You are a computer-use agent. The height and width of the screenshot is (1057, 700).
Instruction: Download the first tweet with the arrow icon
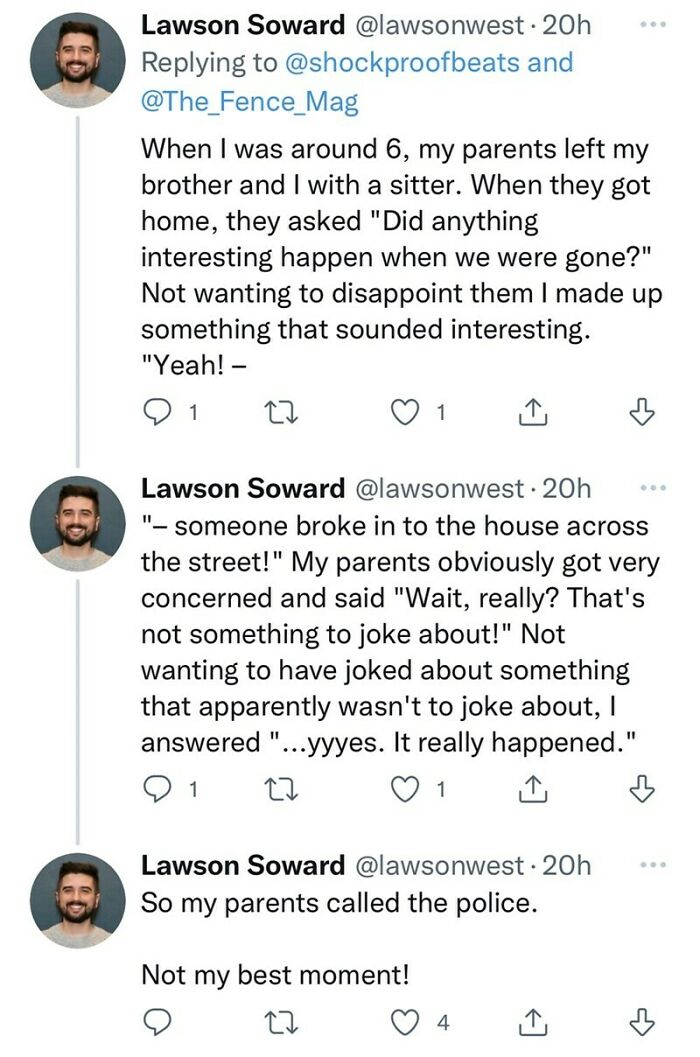click(645, 412)
